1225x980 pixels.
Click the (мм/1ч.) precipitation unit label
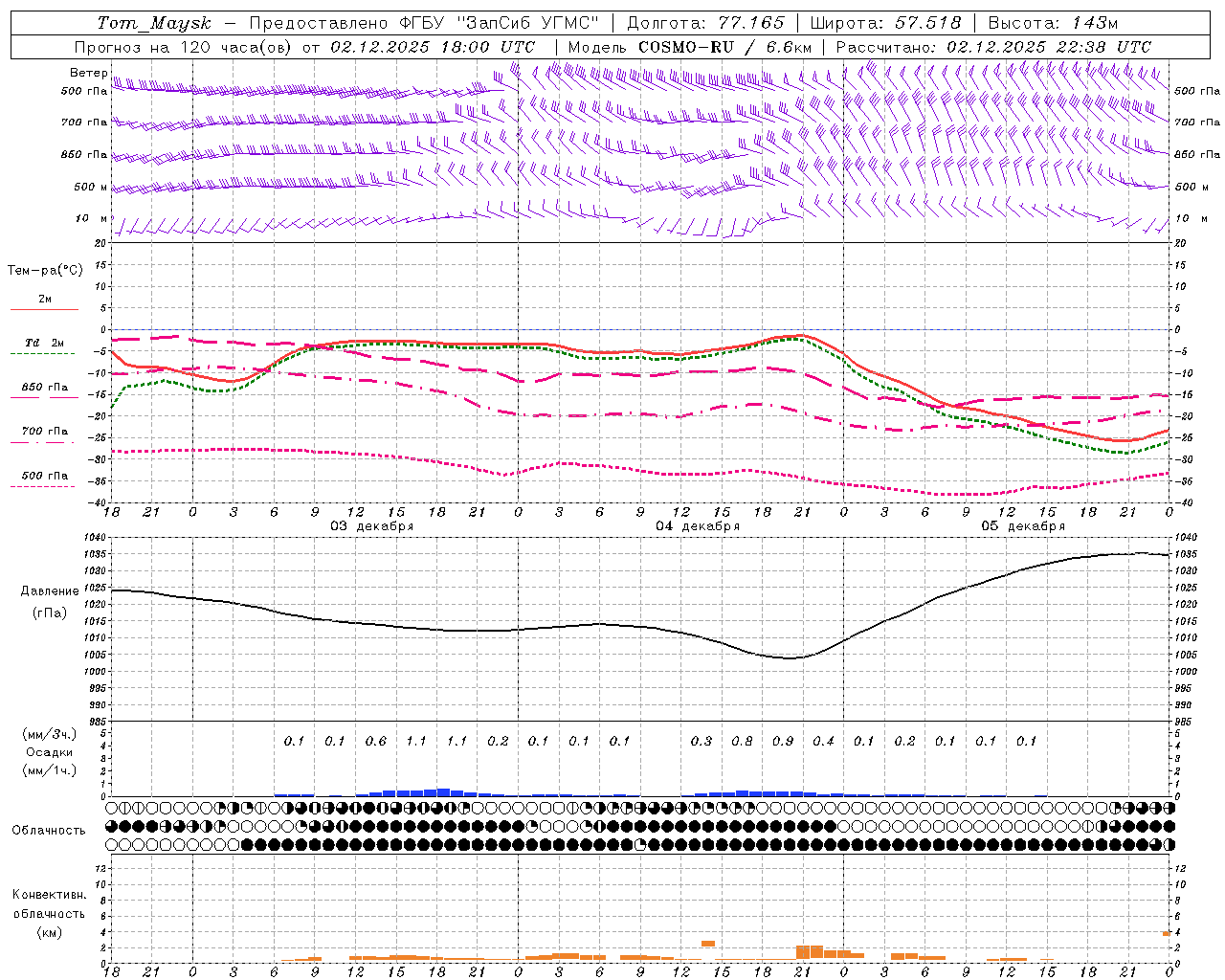pos(51,770)
